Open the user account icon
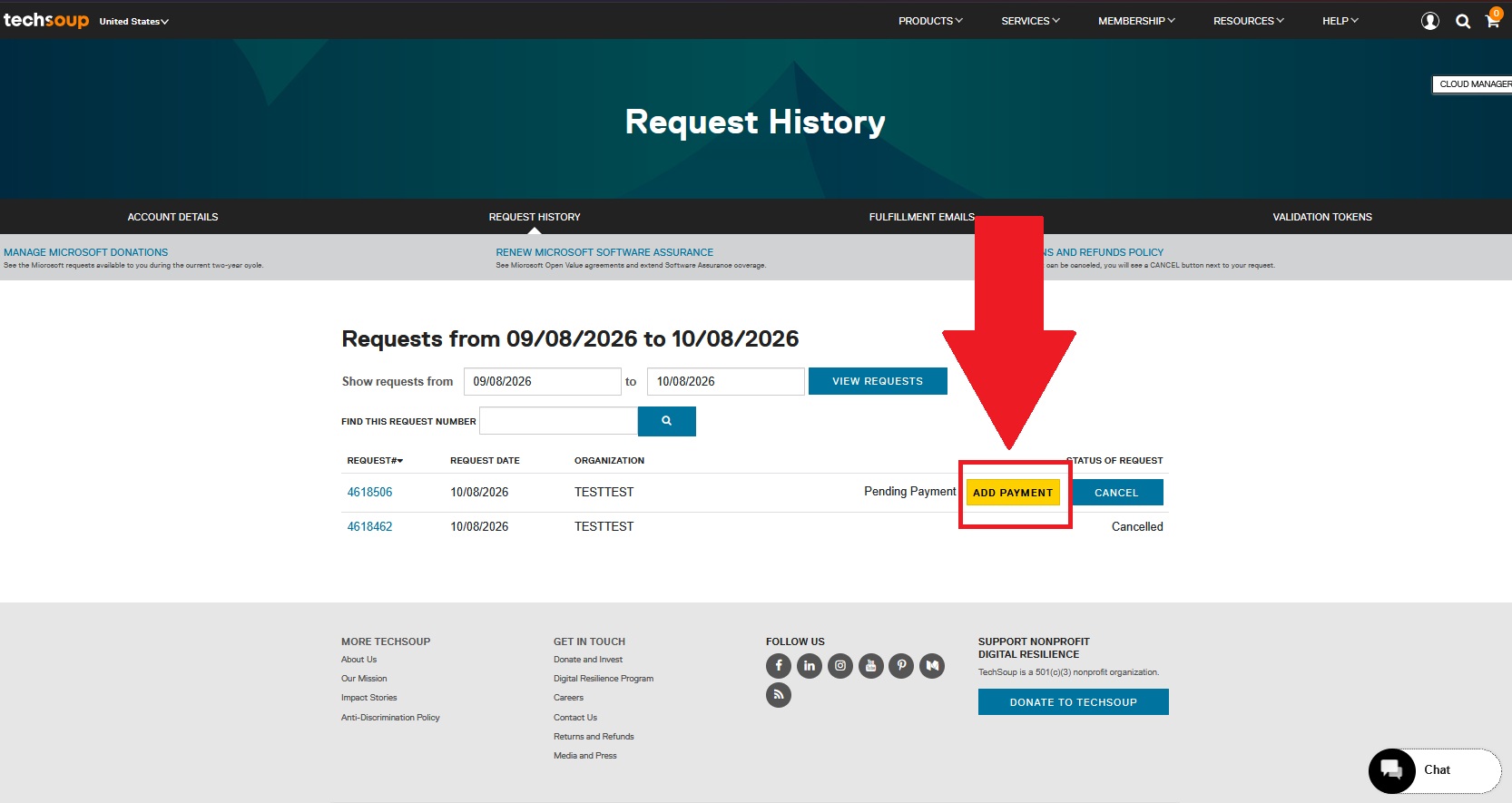 click(1430, 21)
